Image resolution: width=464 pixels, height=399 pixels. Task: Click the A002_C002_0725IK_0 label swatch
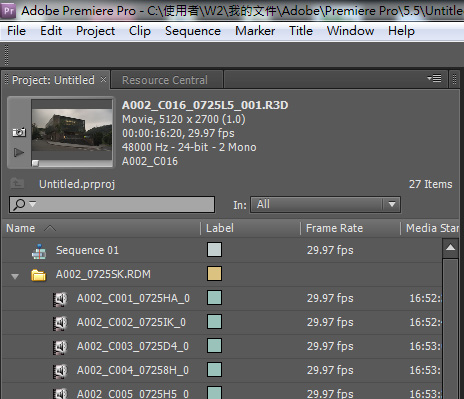[214, 322]
